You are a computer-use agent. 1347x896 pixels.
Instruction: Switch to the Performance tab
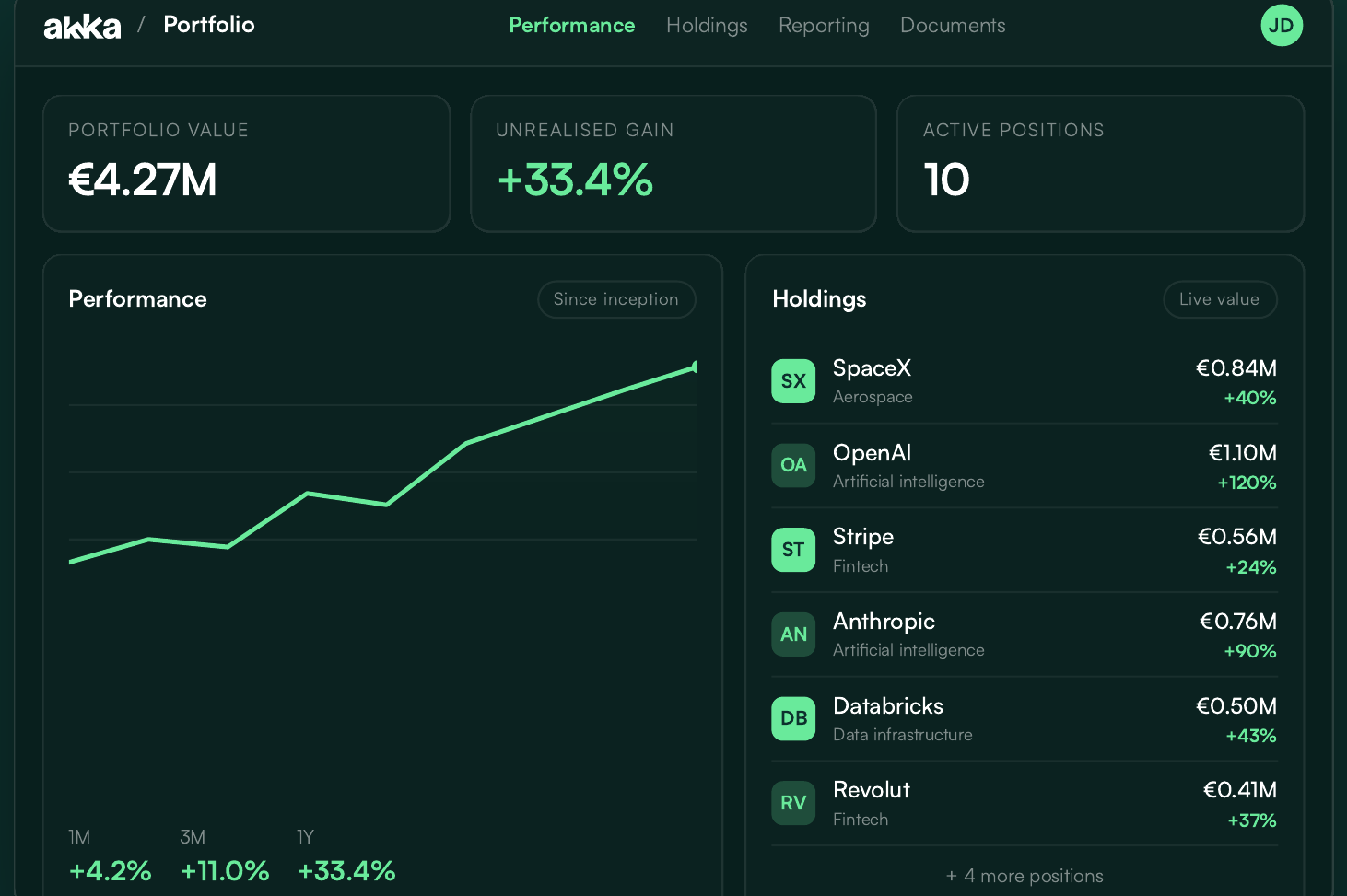pyautogui.click(x=572, y=25)
